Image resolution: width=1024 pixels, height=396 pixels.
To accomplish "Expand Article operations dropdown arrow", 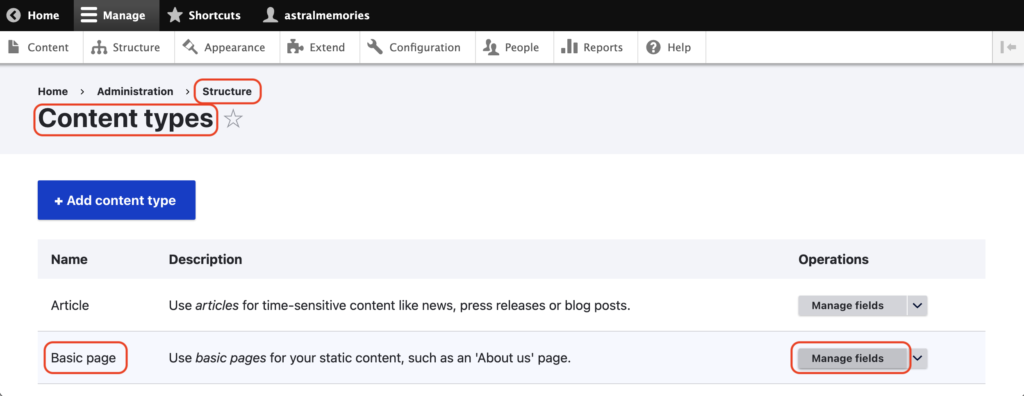I will 917,305.
